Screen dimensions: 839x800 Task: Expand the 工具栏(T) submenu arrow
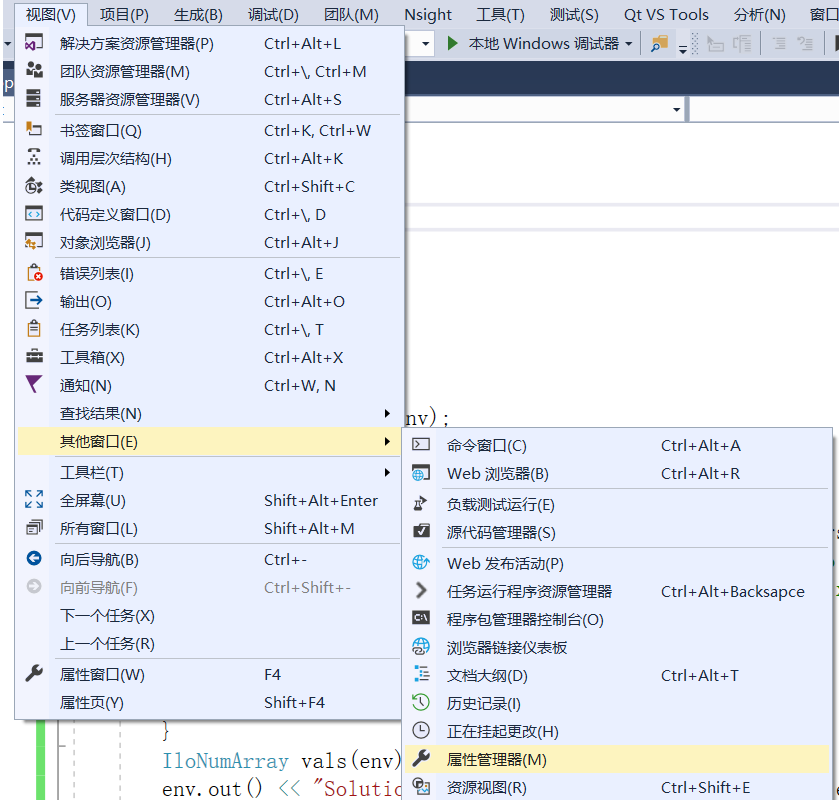tap(387, 473)
